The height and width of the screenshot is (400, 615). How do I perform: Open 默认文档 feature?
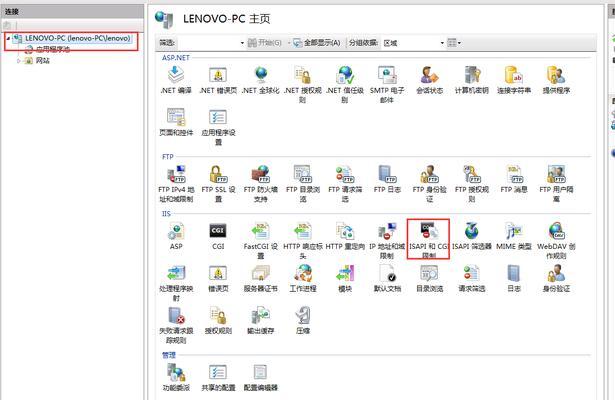[387, 278]
